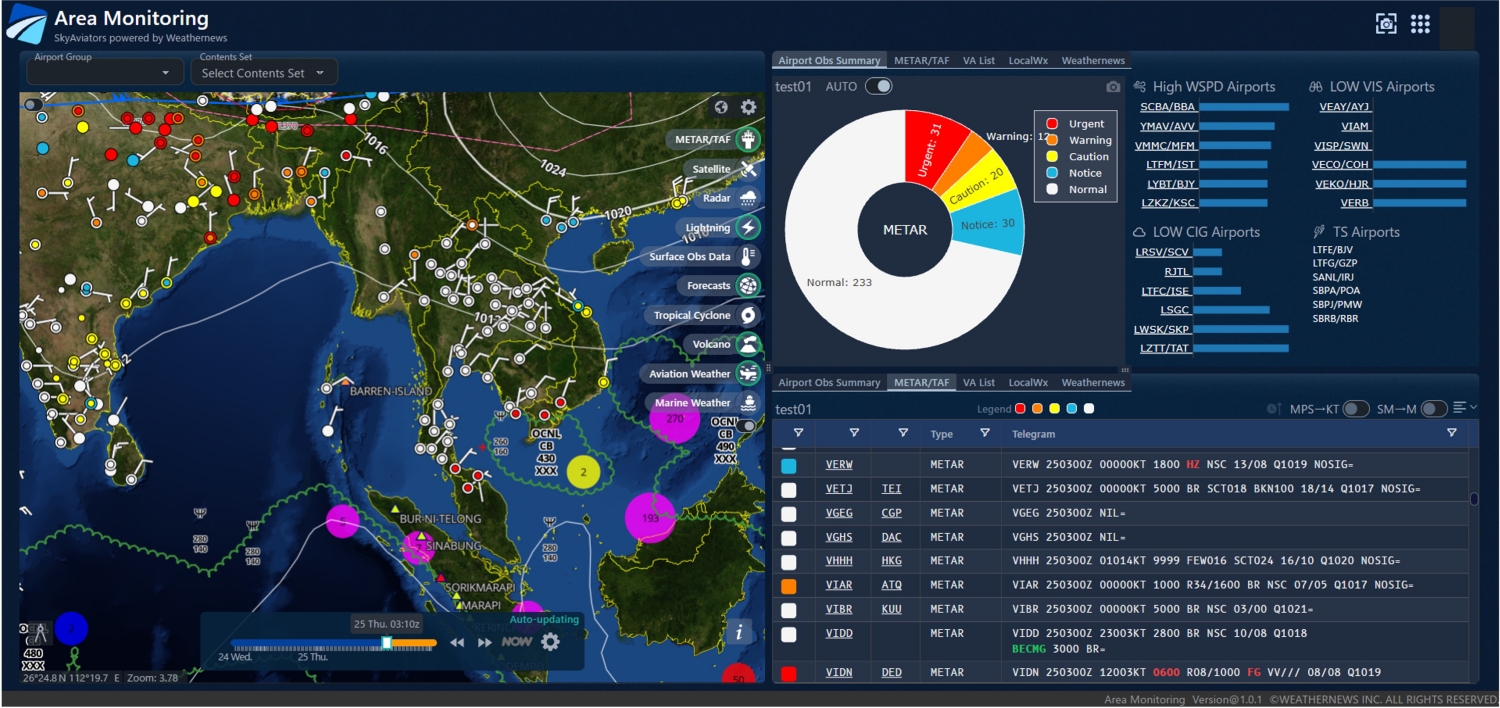Enable the Satellite layer icon

pyautogui.click(x=748, y=169)
